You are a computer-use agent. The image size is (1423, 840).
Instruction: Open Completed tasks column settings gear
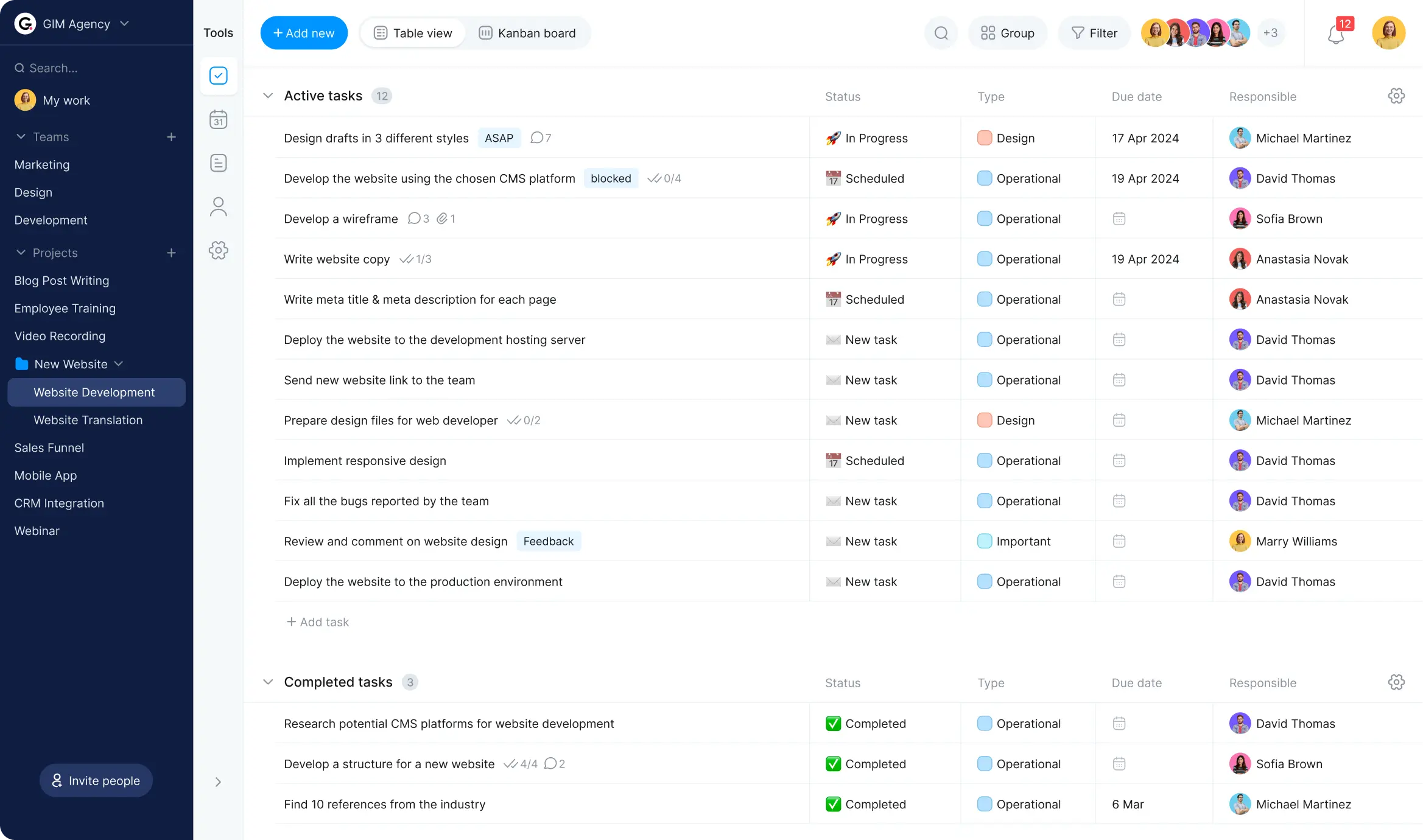click(1396, 682)
